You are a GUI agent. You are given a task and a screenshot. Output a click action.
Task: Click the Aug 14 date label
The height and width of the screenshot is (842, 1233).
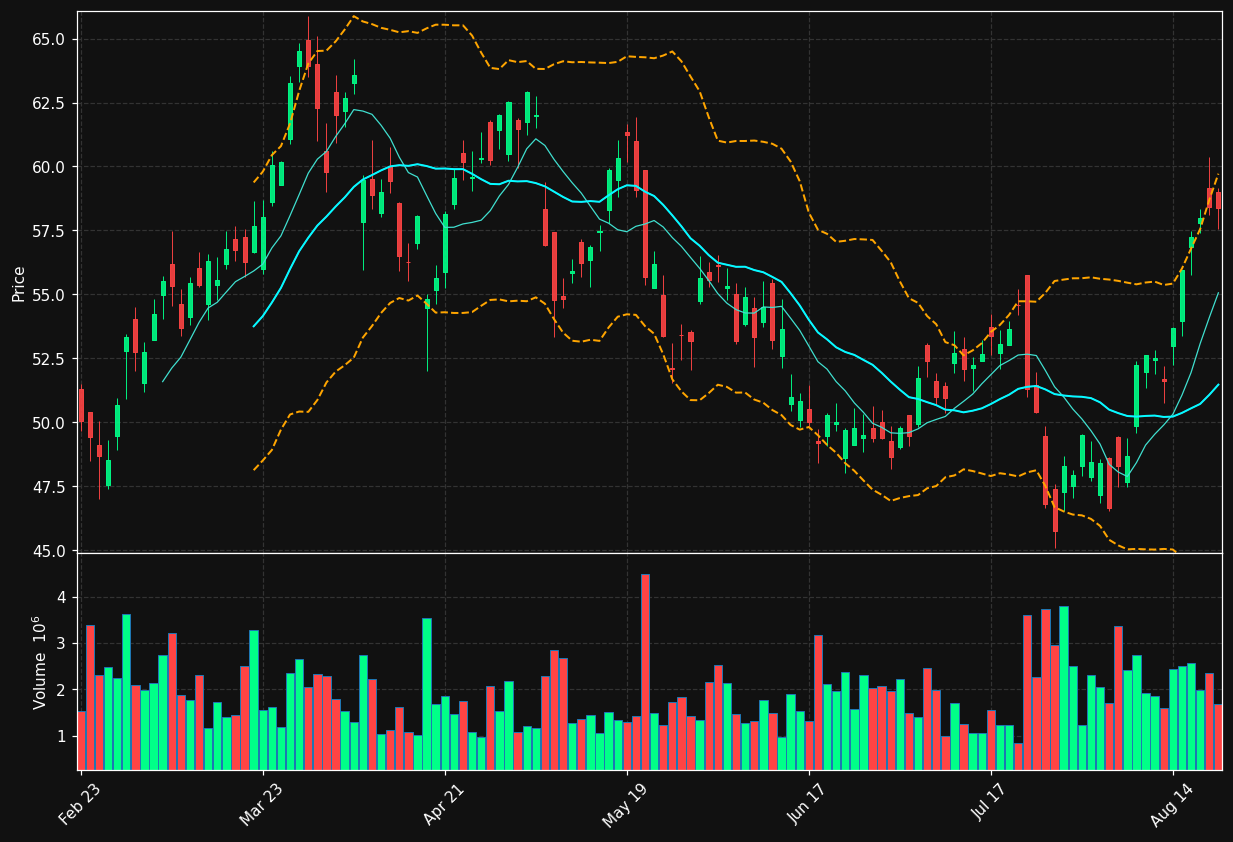(x=1171, y=804)
